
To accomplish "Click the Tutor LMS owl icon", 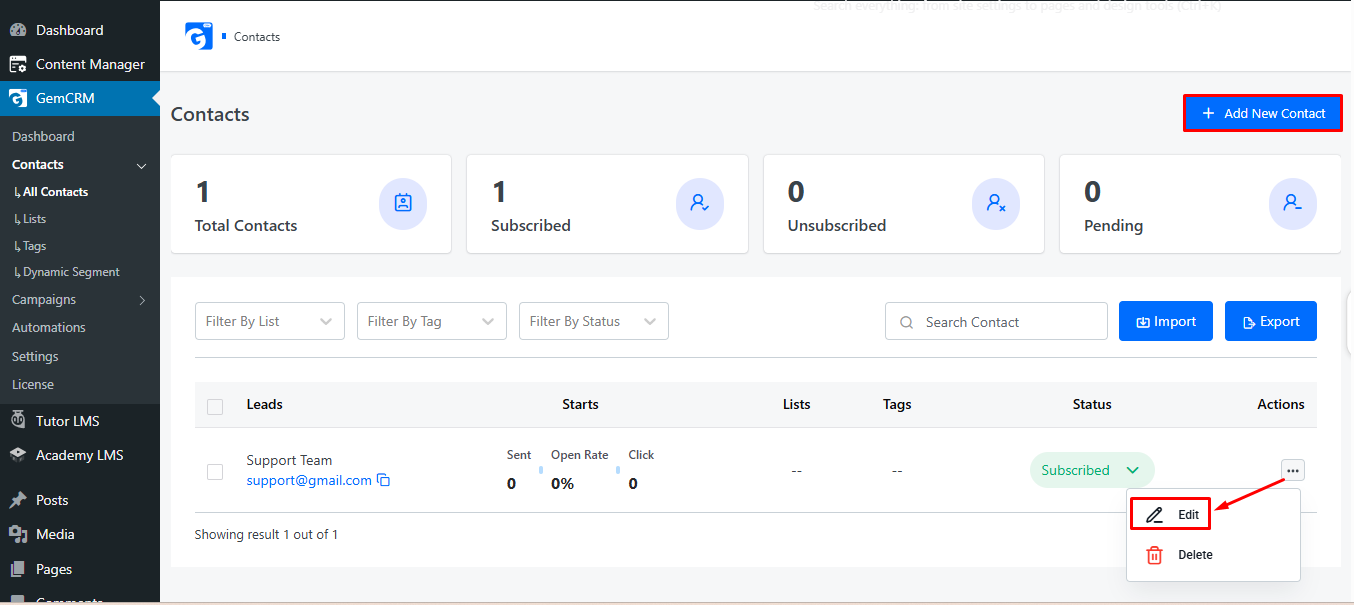I will (x=18, y=421).
